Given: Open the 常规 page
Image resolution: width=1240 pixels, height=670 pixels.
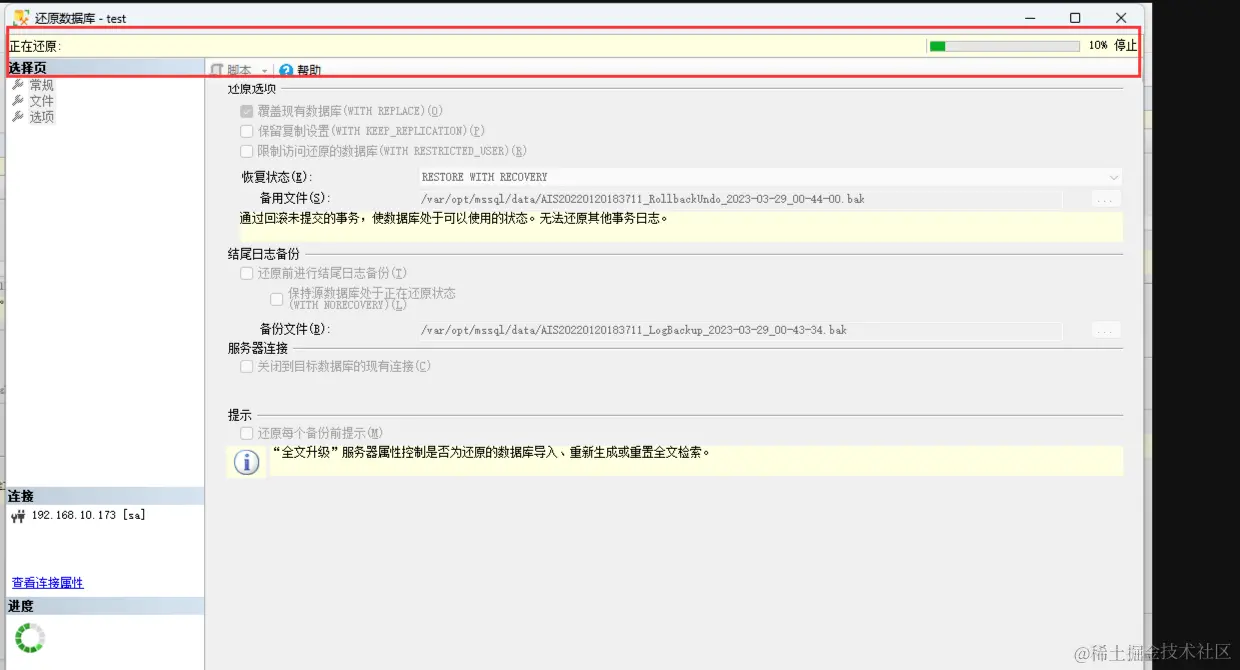Looking at the screenshot, I should 41,85.
